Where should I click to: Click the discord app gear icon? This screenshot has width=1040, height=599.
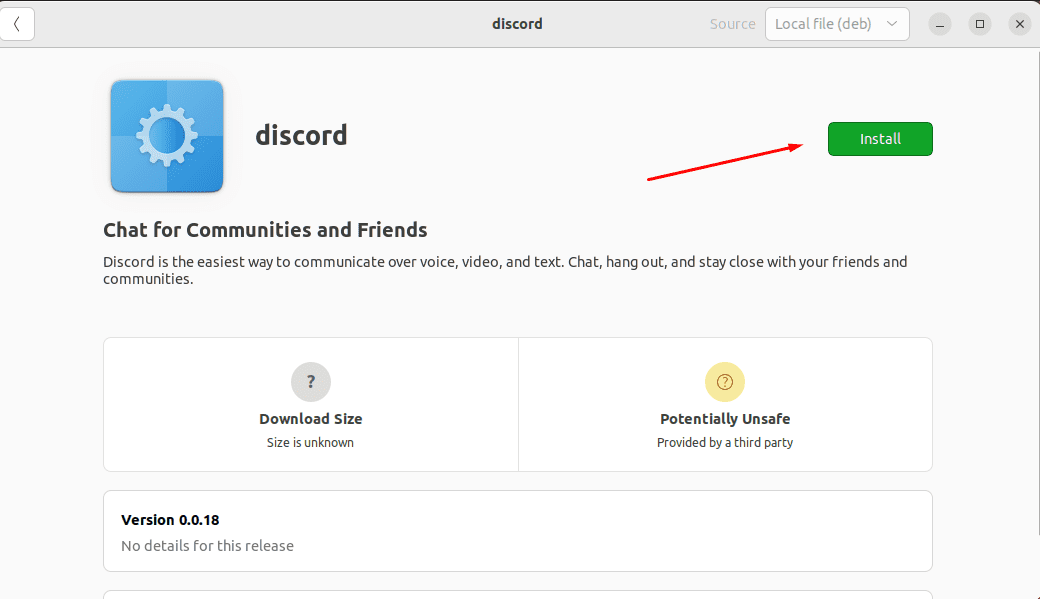[x=167, y=136]
